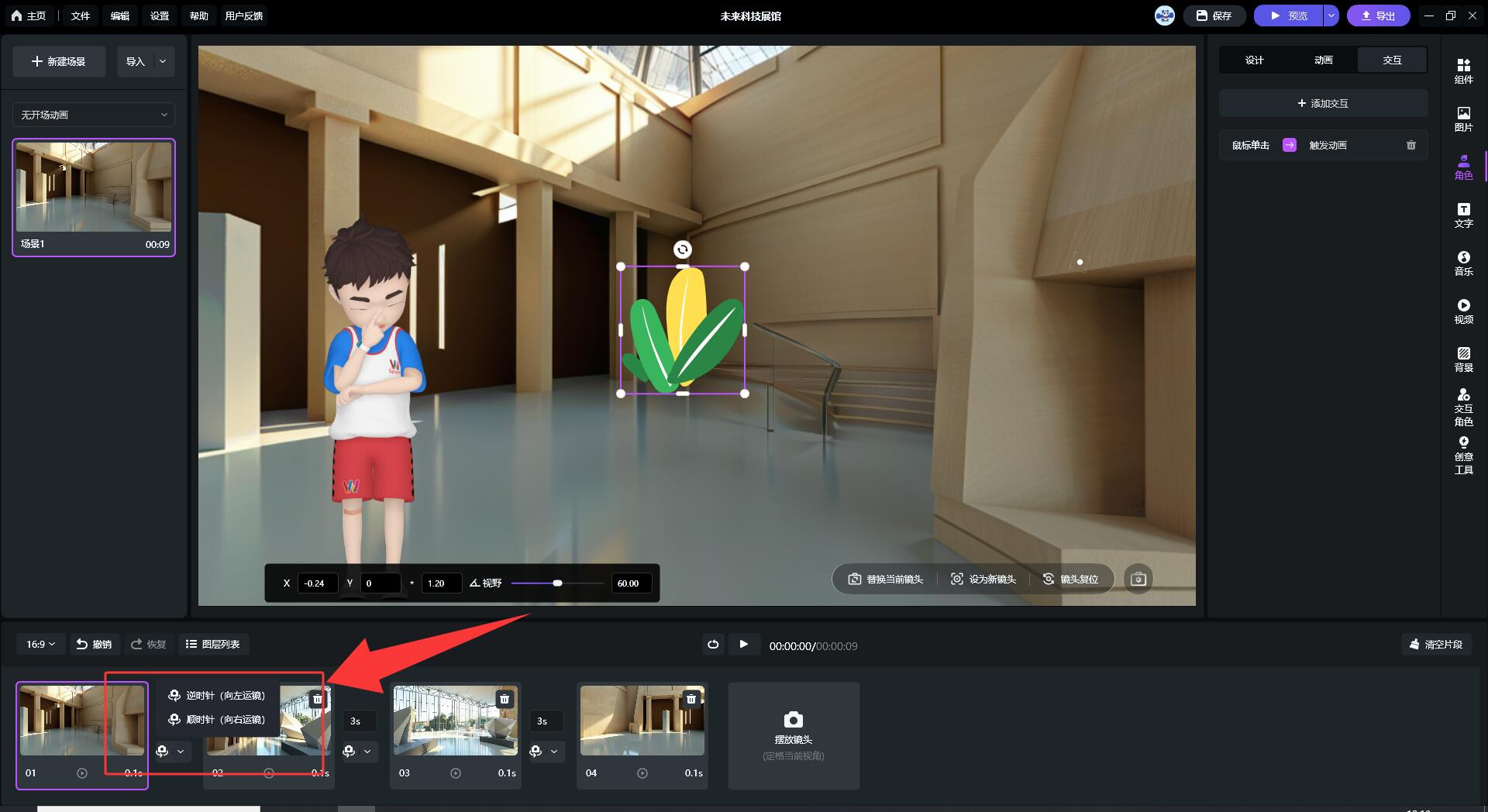The image size is (1488, 812).
Task: Open the 视频 video panel
Action: [x=1463, y=311]
